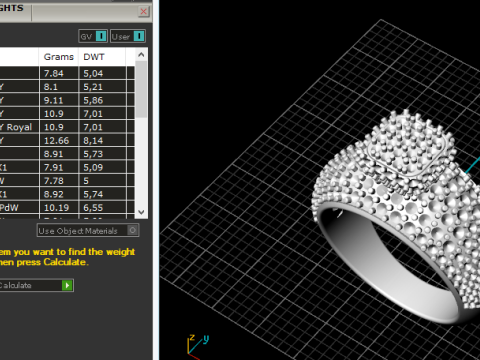Select the 5,86 DWT cell
The image size is (480, 360).
point(103,100)
